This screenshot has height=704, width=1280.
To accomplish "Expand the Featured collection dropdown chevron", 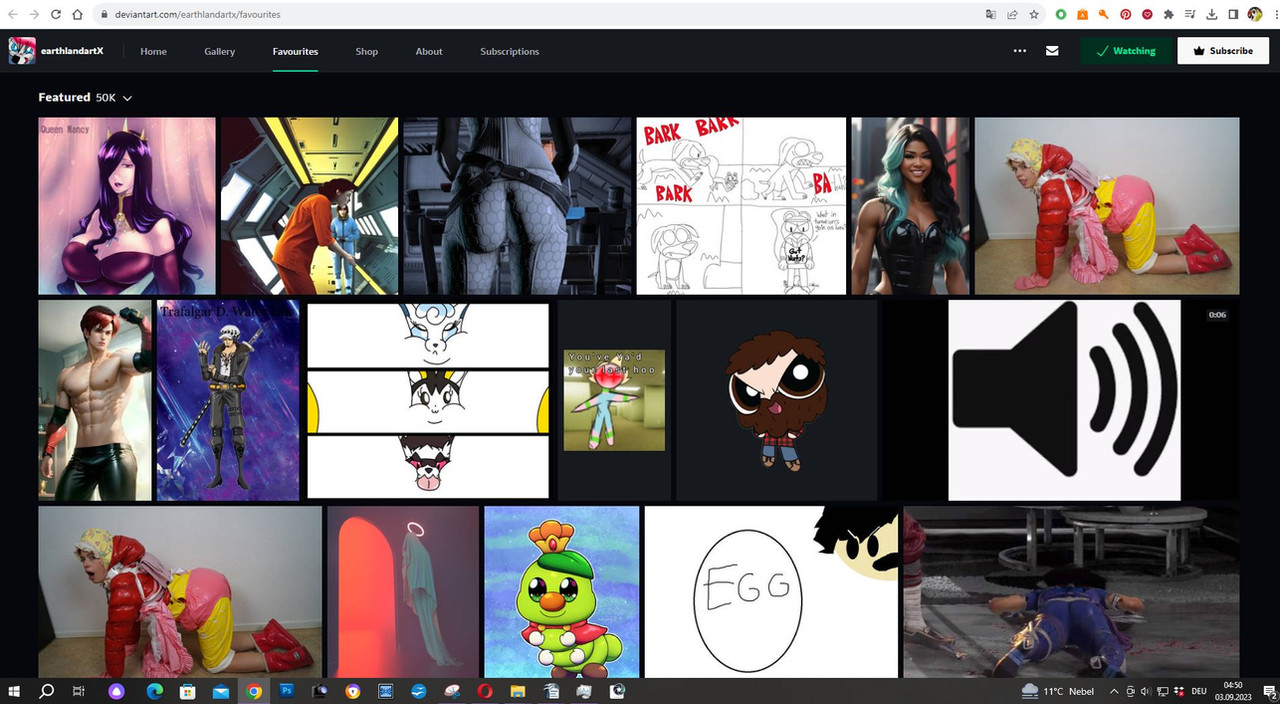I will pos(127,98).
